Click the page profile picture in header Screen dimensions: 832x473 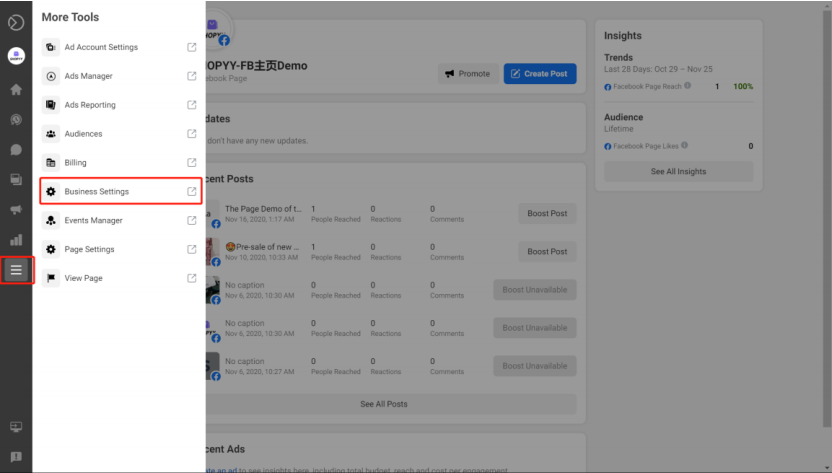coord(216,31)
